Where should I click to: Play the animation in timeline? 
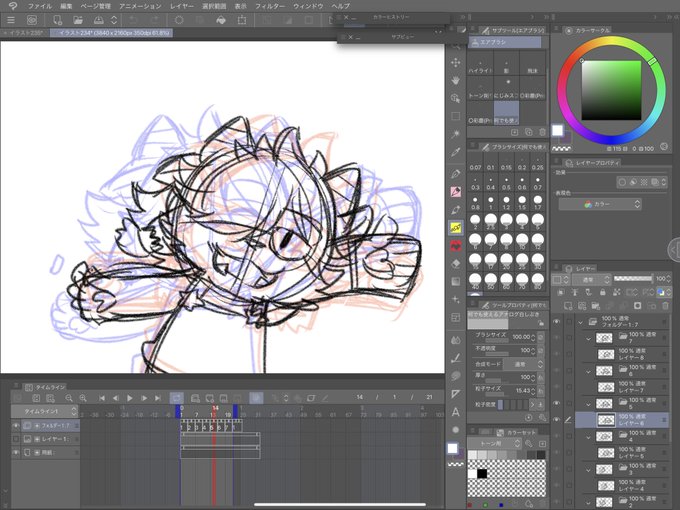click(130, 398)
